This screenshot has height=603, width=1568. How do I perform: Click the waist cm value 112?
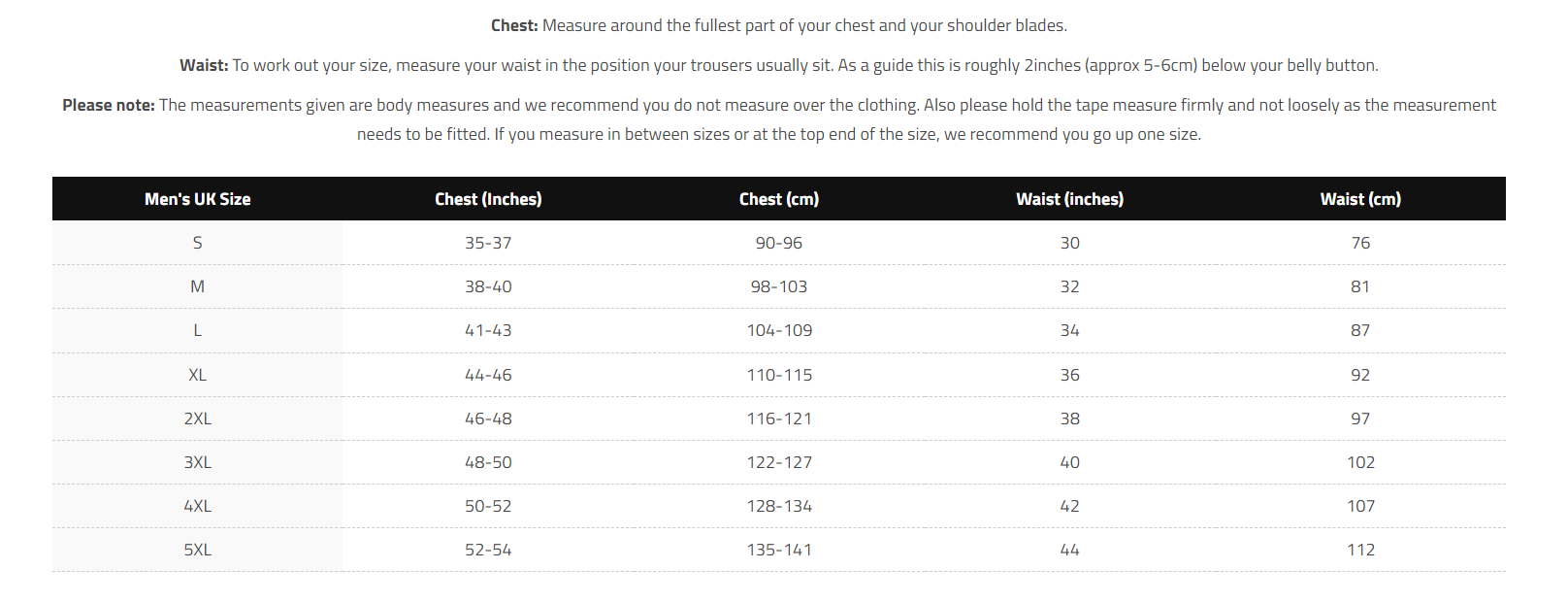[1360, 550]
